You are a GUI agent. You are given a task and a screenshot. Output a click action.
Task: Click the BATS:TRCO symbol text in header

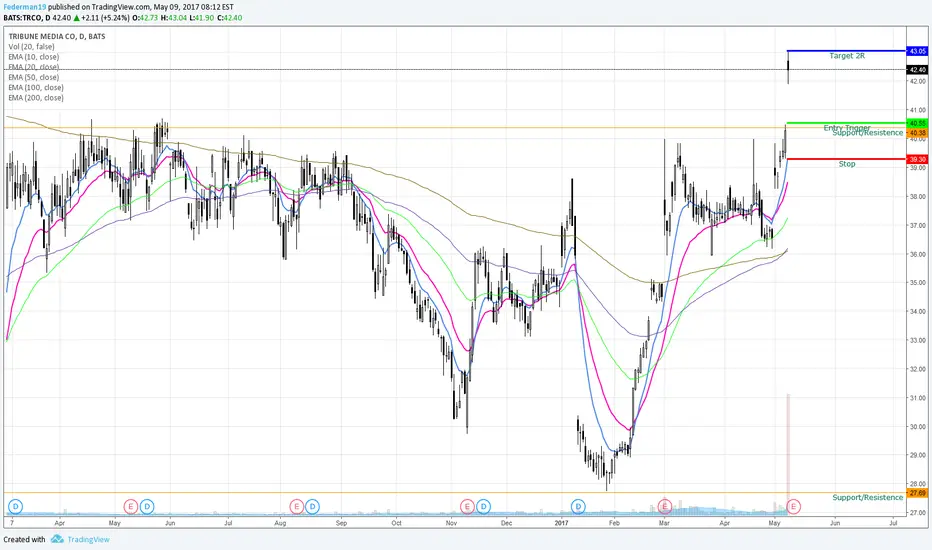click(x=23, y=18)
